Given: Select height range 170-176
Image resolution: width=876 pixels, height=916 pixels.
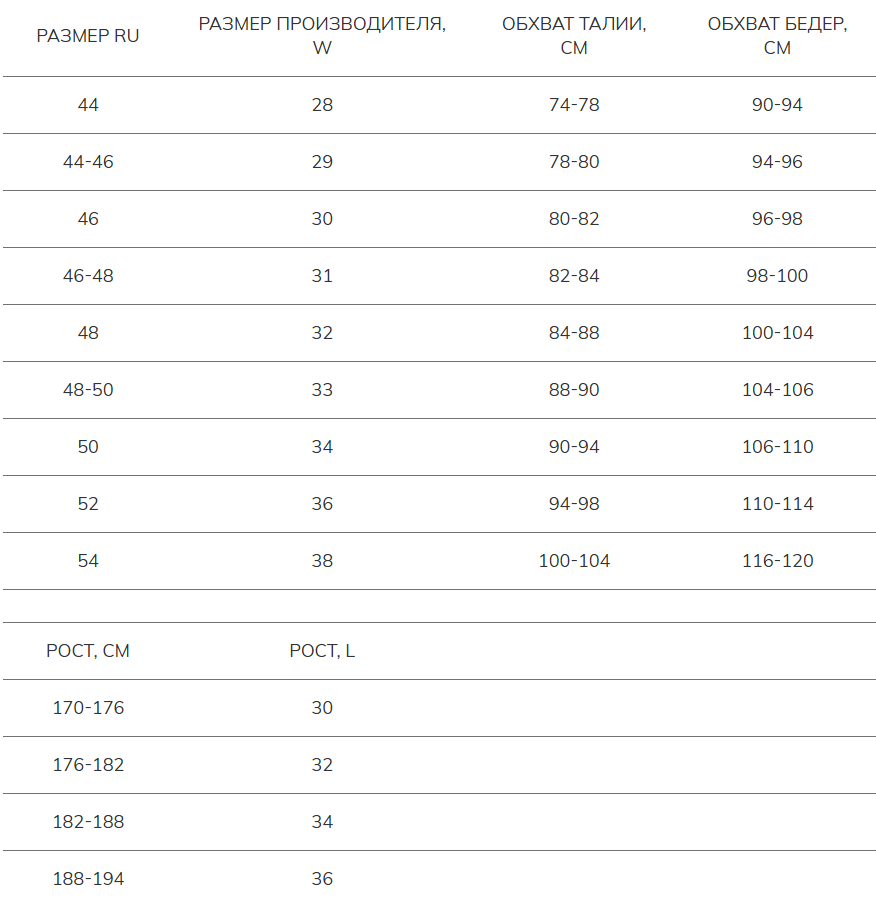Looking at the screenshot, I should tap(88, 708).
